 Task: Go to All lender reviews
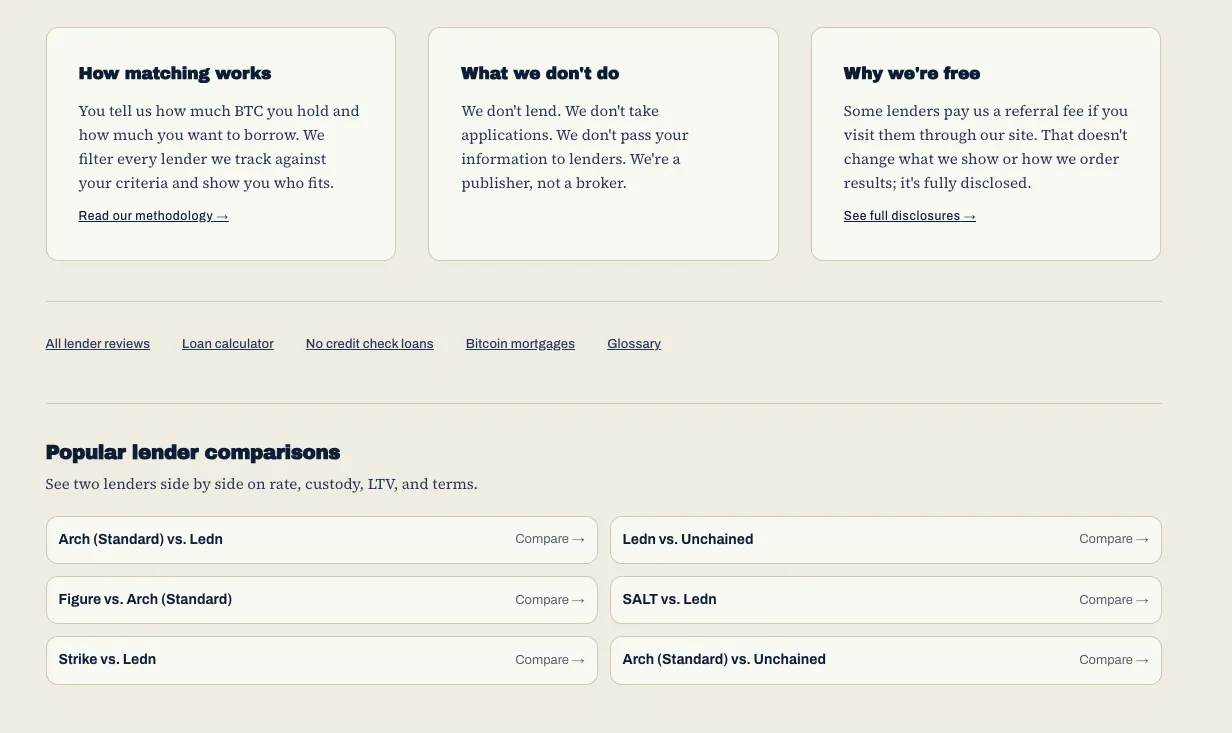(98, 344)
